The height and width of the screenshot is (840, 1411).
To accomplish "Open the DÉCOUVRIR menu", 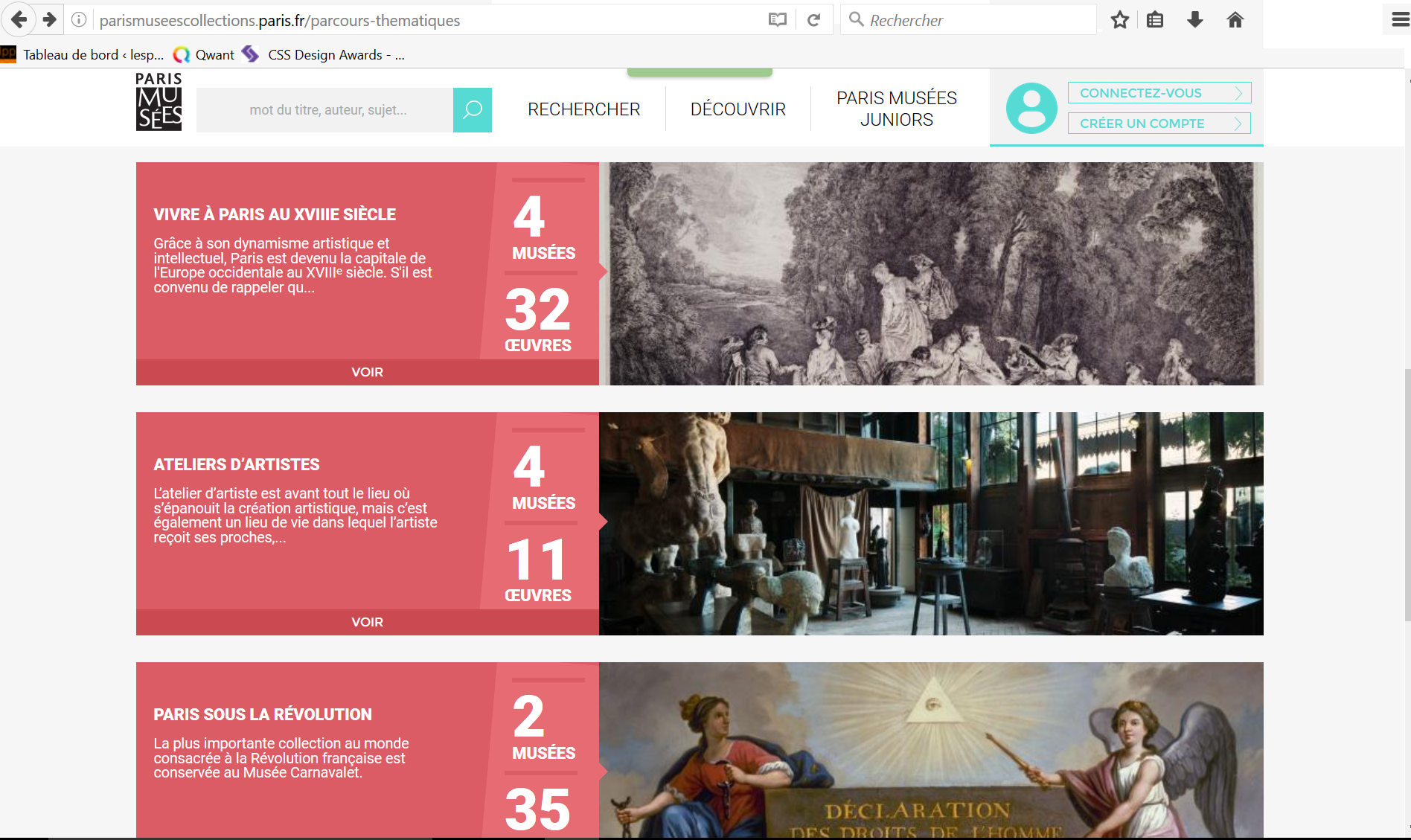I will click(738, 109).
